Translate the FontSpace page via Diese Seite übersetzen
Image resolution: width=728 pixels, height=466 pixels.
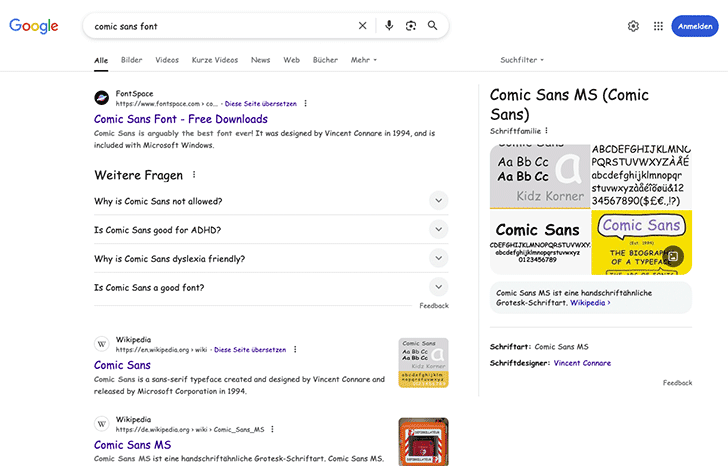click(x=260, y=104)
